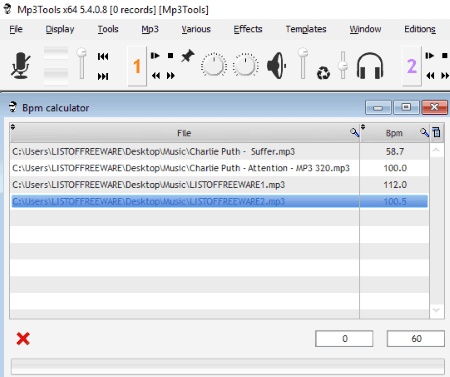Click the speaker volume icon
Image resolution: width=450 pixels, height=377 pixels.
pyautogui.click(x=277, y=66)
